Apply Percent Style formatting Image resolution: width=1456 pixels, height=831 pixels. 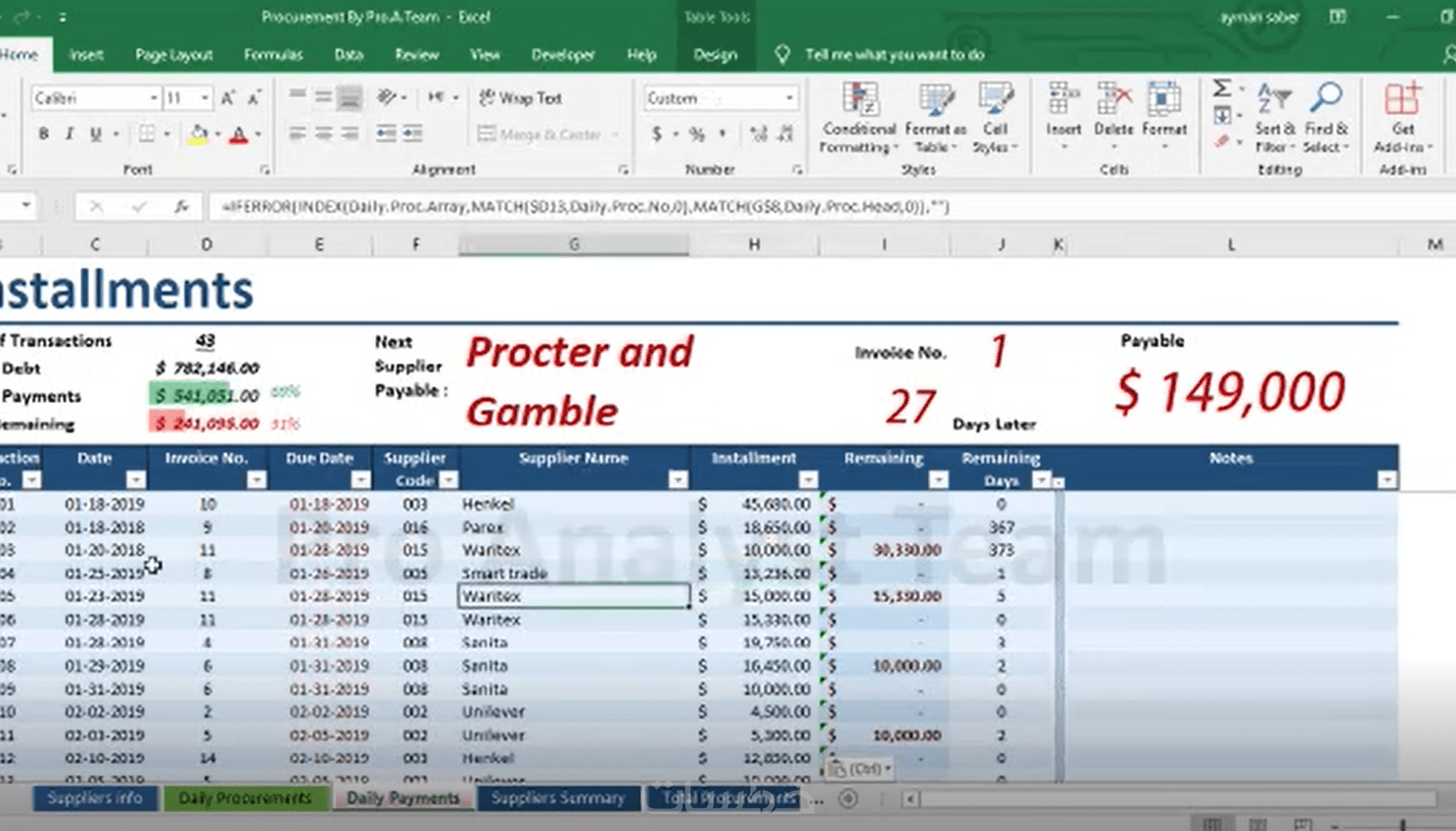697,134
